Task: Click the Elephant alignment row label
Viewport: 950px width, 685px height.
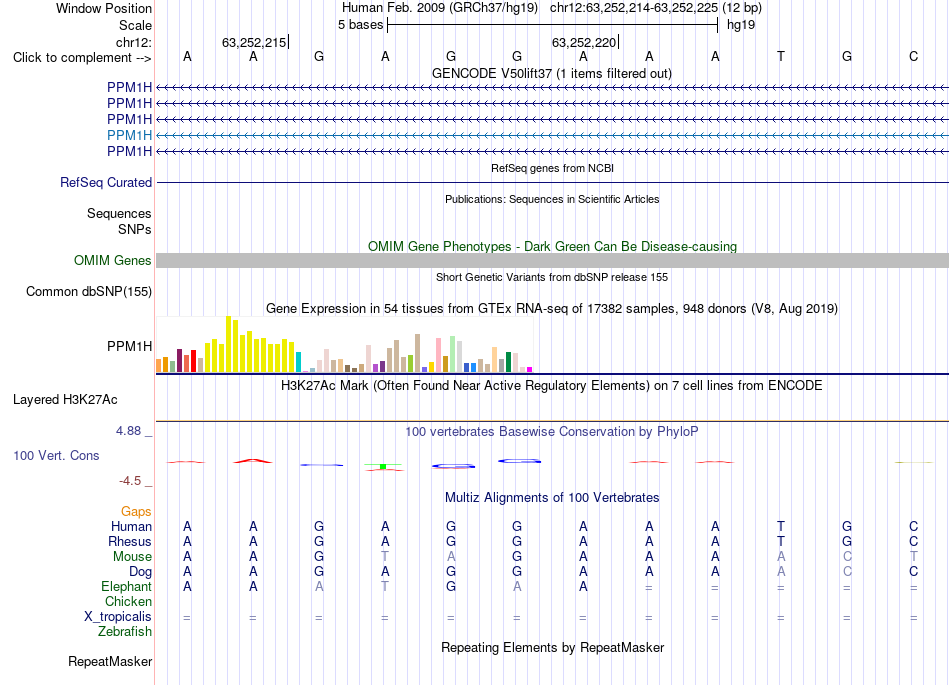Action: point(126,586)
